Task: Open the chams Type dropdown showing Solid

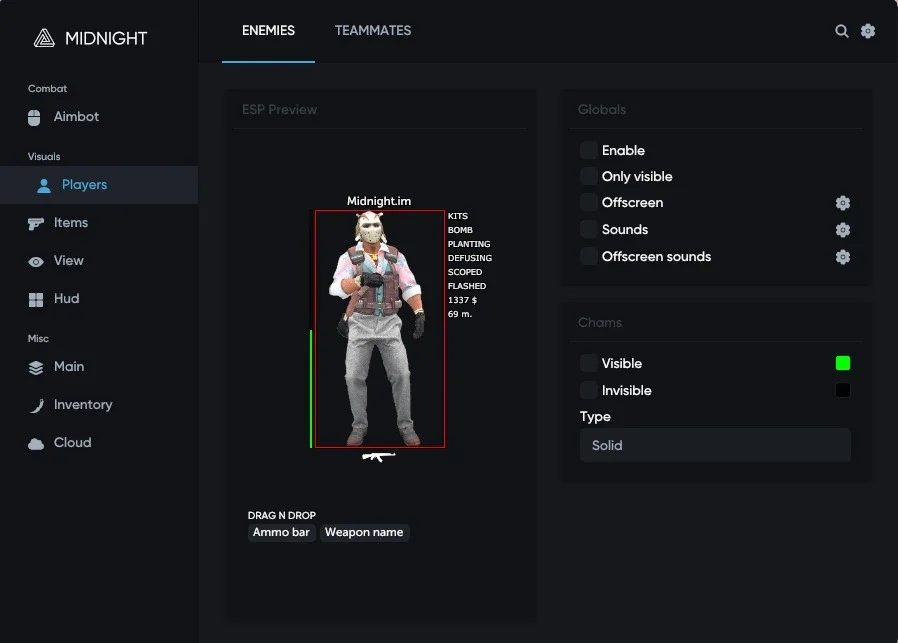Action: click(x=715, y=445)
